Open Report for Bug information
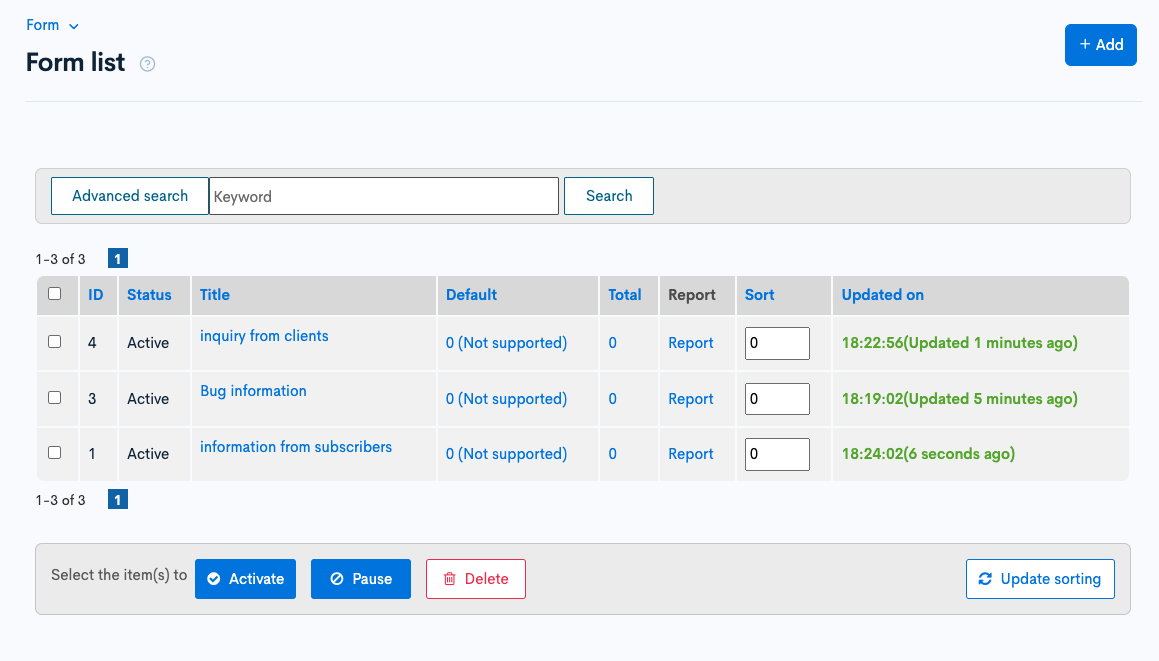 pos(690,399)
